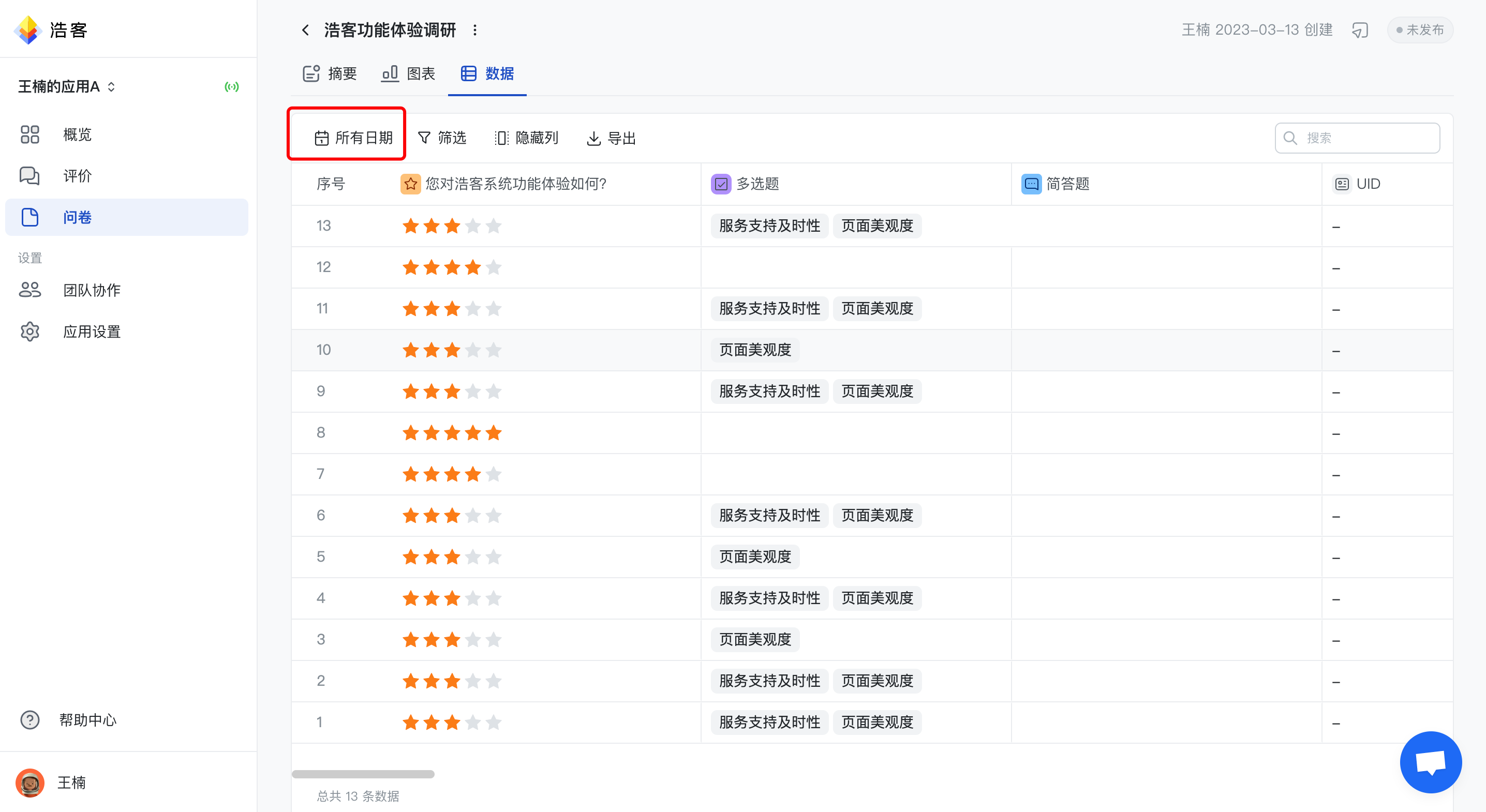This screenshot has width=1486, height=812.
Task: Click the green broadcast status icon
Action: [232, 87]
